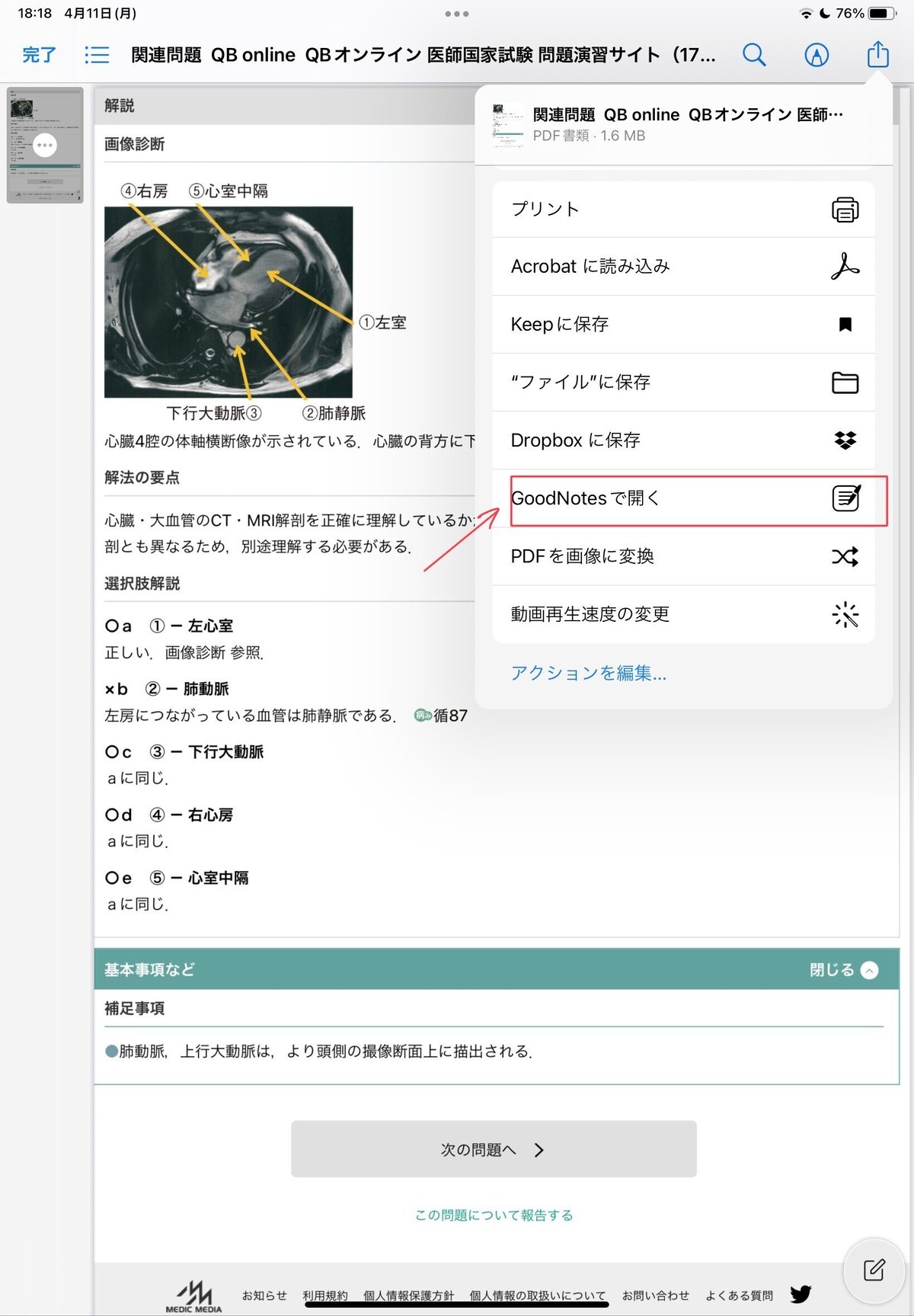
Task: Choose Acrobat に読み込み option
Action: [x=683, y=267]
